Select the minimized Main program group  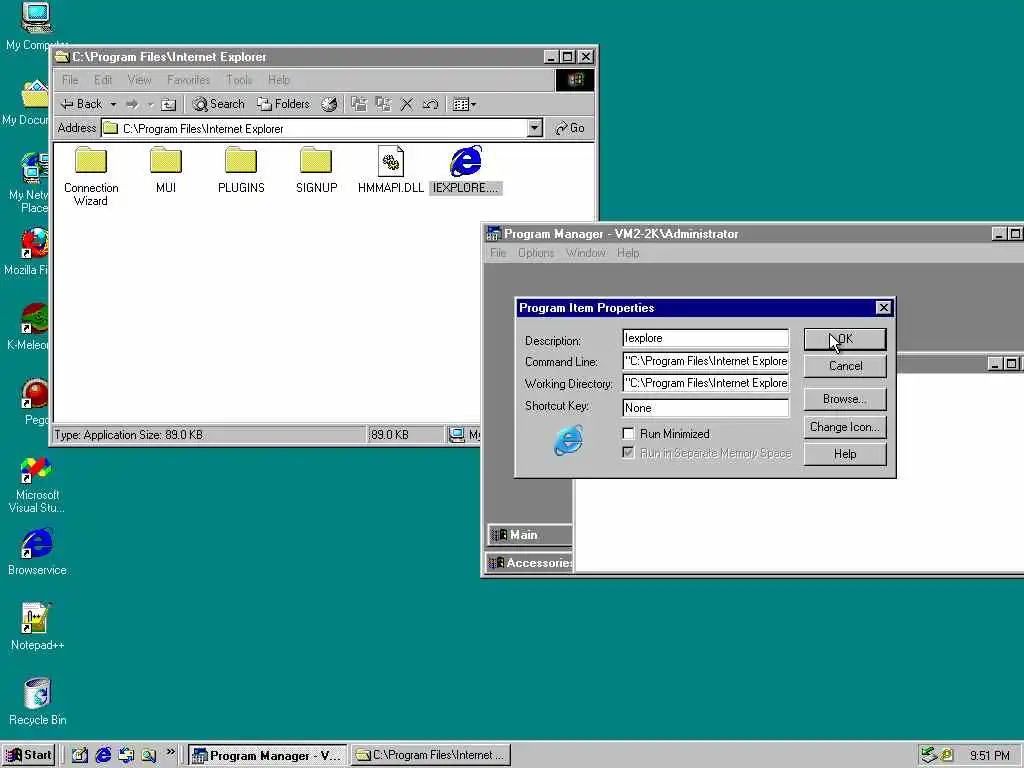530,535
